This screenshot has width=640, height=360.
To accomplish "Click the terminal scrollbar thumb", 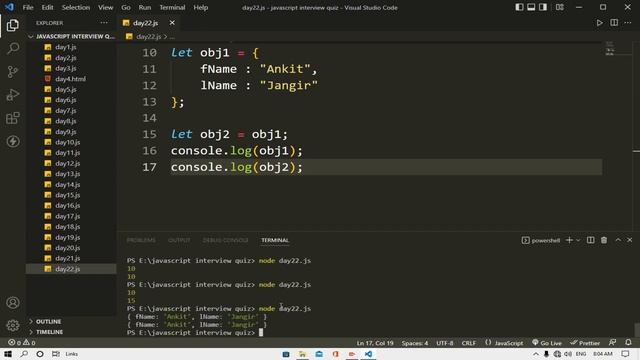I will click(637, 330).
